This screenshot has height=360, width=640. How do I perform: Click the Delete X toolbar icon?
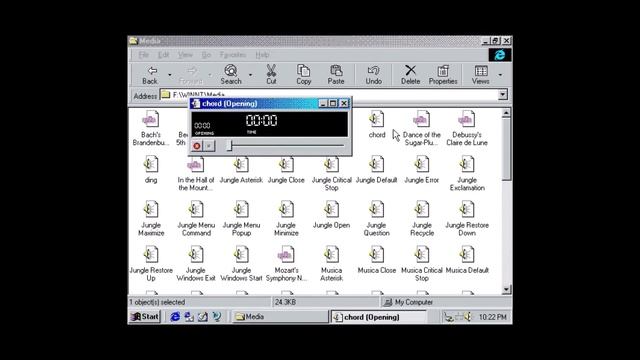(x=410, y=70)
